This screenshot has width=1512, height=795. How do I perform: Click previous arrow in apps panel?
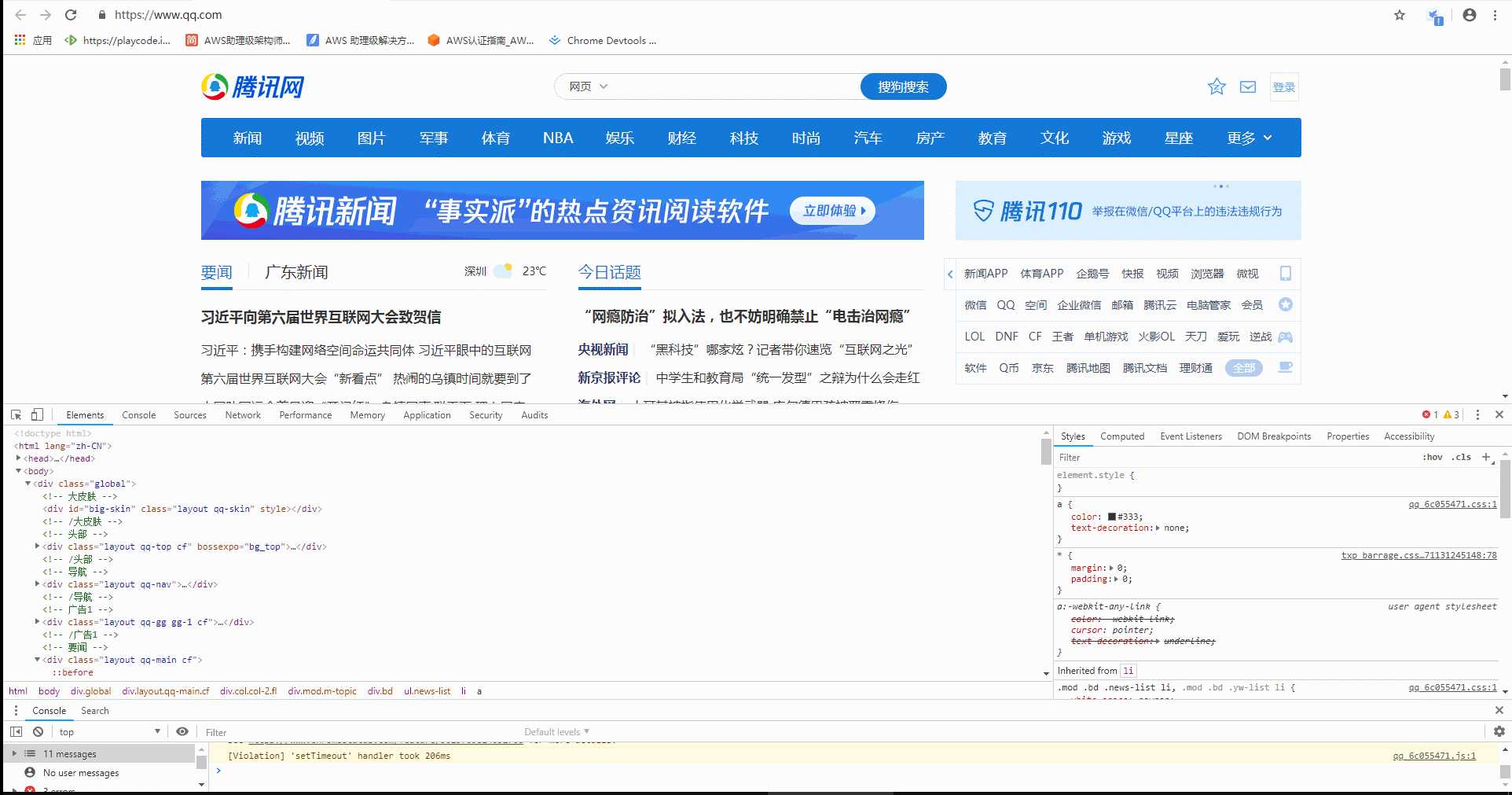pyautogui.click(x=950, y=274)
